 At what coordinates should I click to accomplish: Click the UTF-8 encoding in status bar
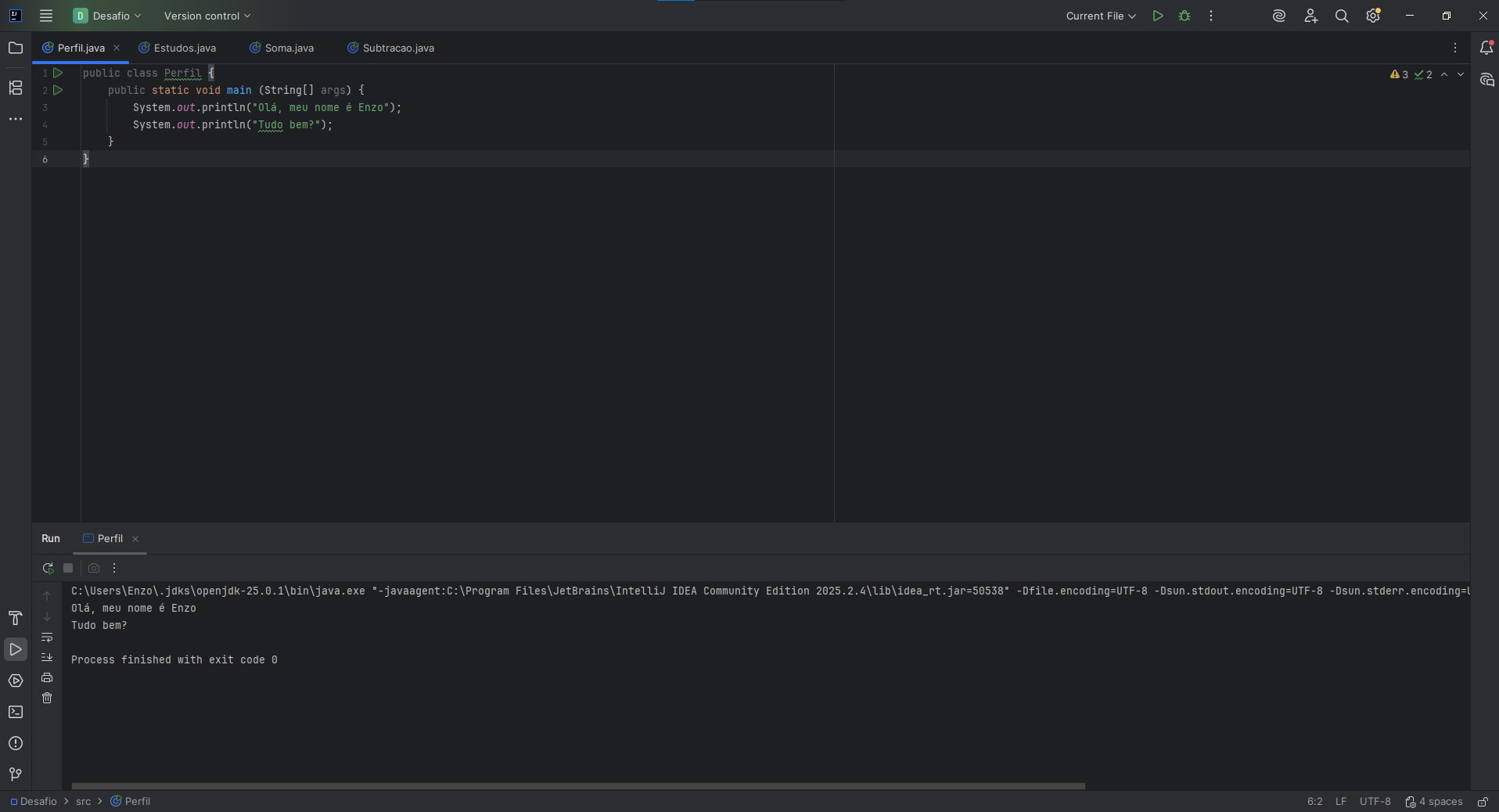[x=1375, y=802]
